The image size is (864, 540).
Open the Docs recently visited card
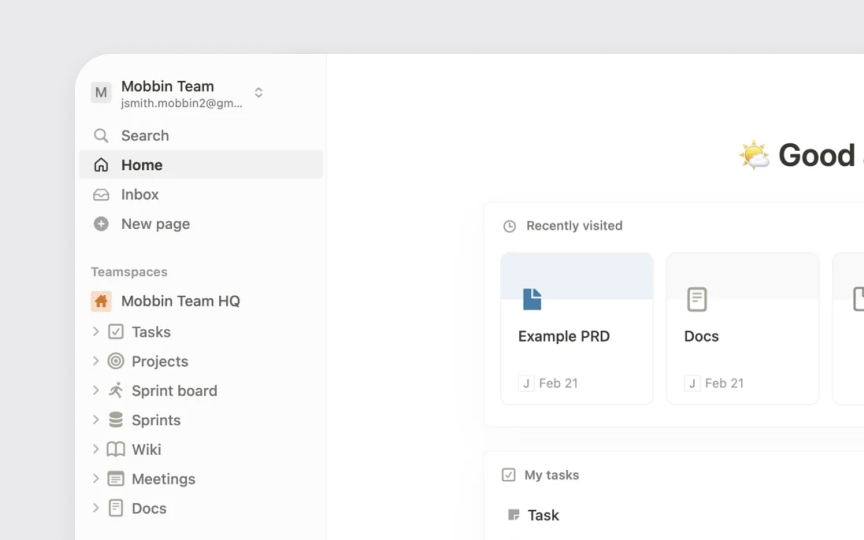742,328
